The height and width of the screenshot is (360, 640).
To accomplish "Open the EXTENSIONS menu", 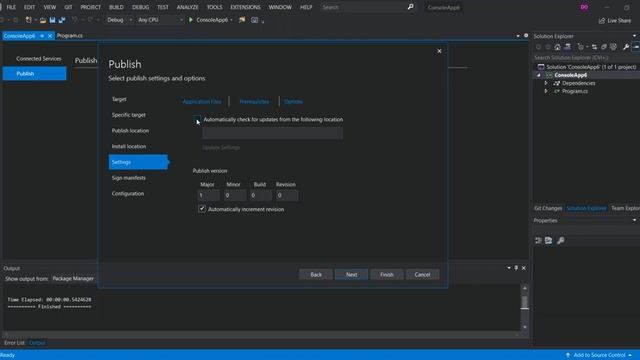I will pyautogui.click(x=245, y=7).
